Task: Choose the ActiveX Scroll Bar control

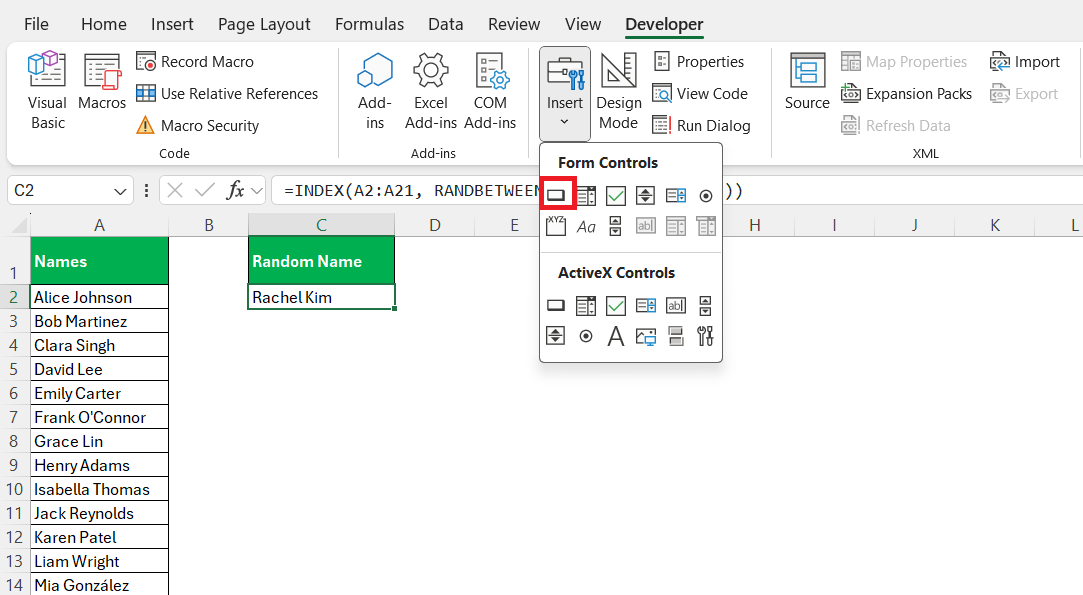Action: click(x=705, y=305)
